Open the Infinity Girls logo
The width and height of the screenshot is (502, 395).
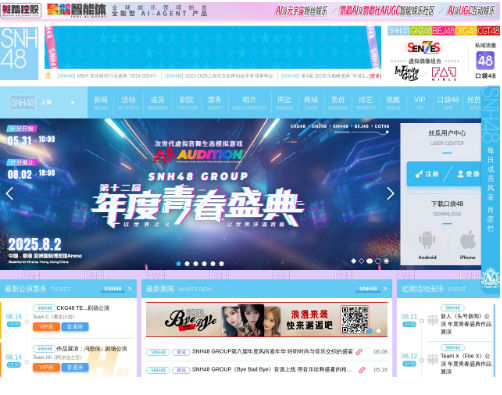tap(407, 73)
